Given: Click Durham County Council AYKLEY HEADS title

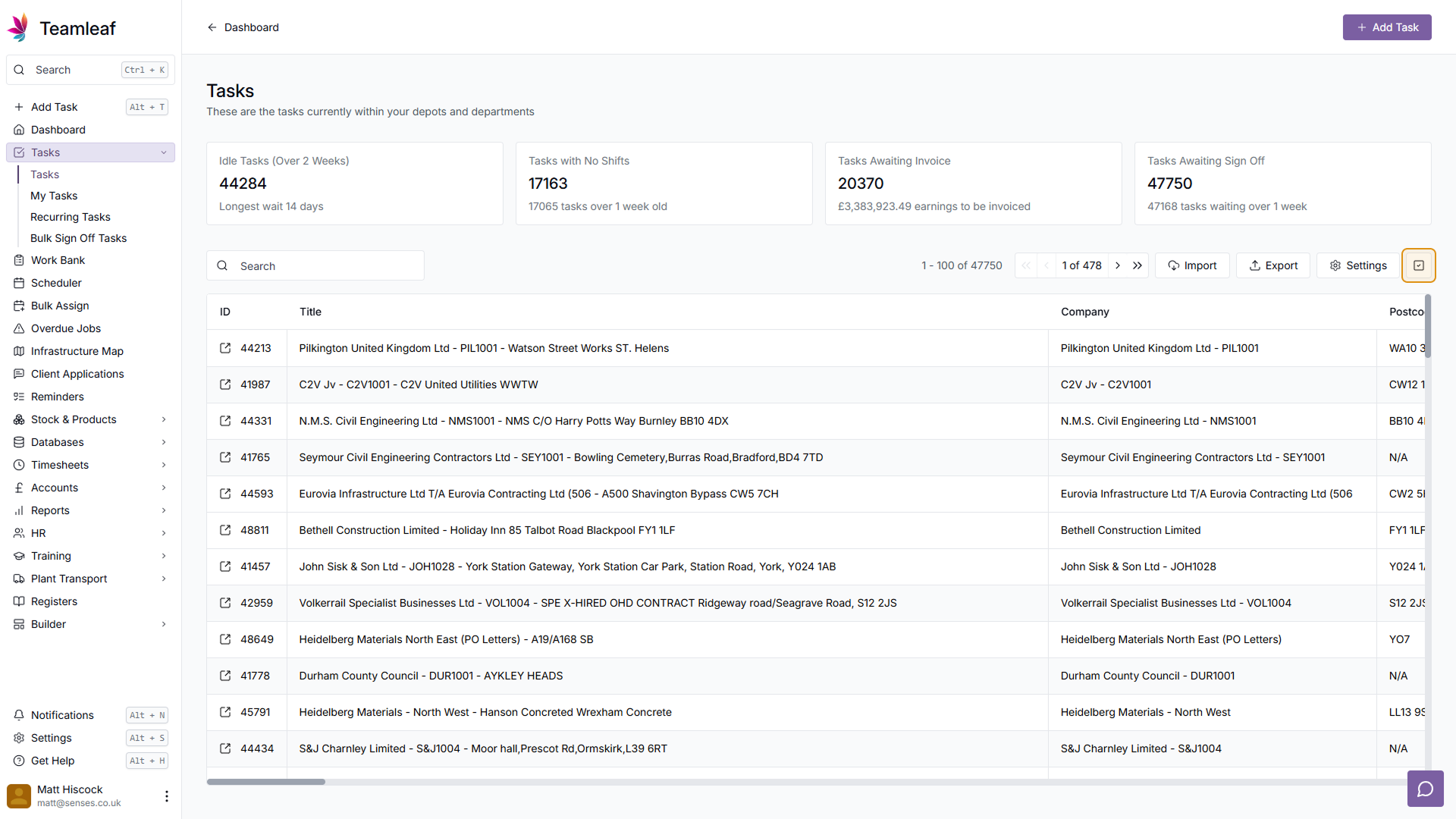Looking at the screenshot, I should pos(431,676).
